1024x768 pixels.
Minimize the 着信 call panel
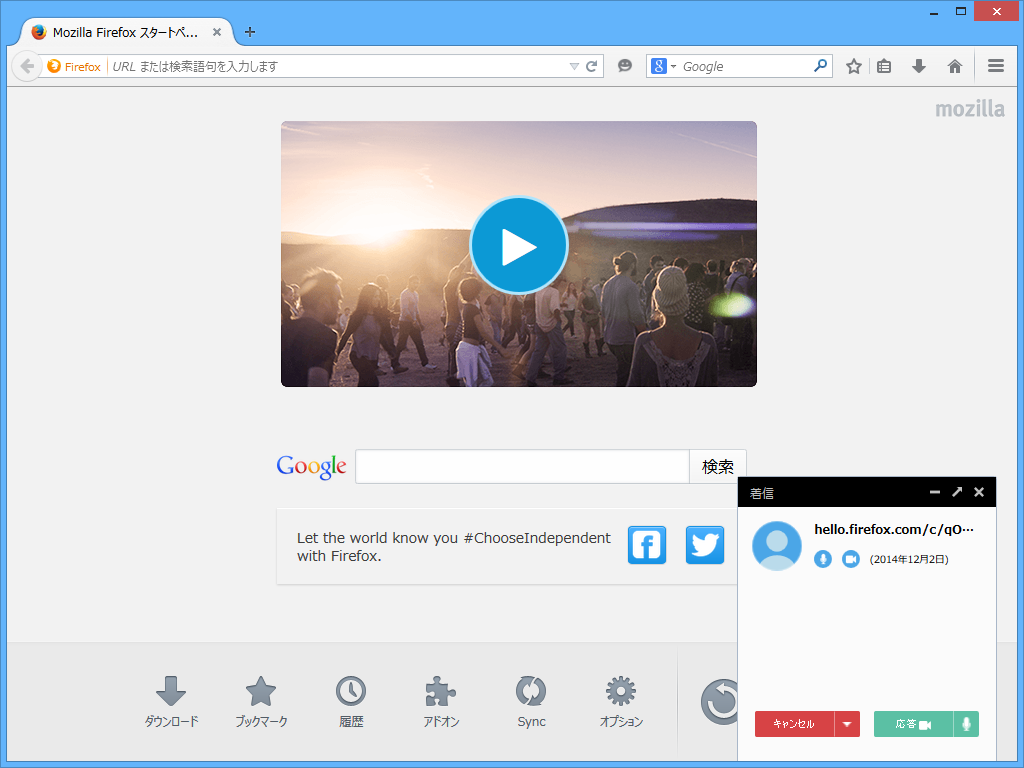tap(935, 492)
